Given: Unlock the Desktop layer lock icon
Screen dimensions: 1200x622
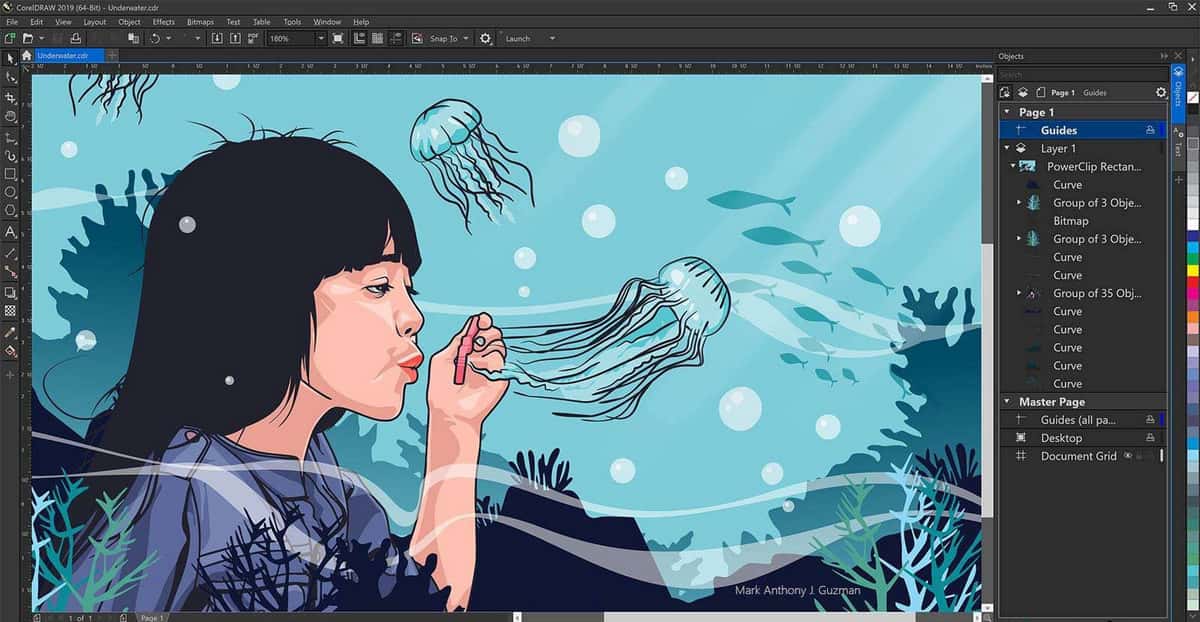Looking at the screenshot, I should point(1149,437).
